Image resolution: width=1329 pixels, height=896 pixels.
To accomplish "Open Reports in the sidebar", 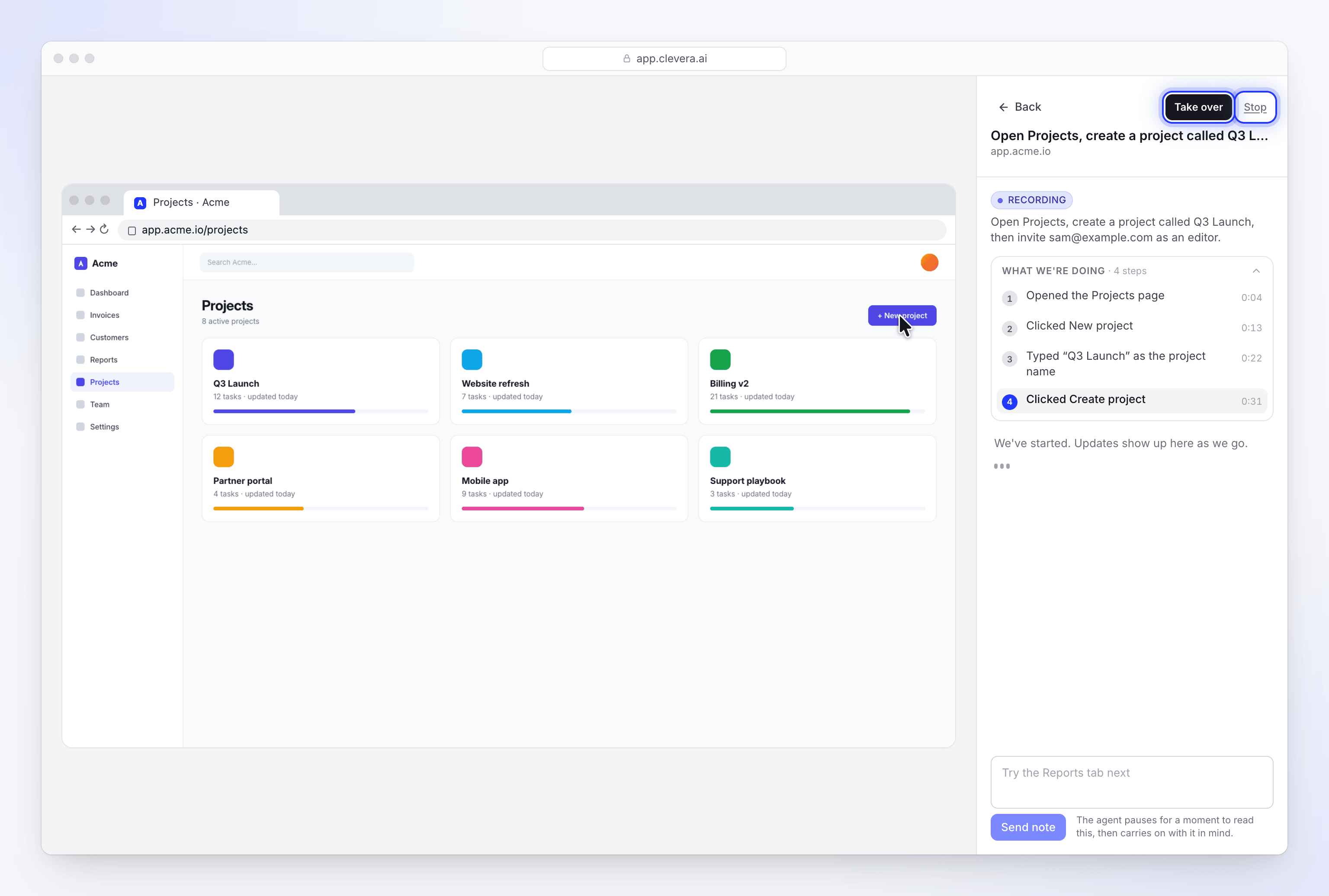I will point(122,359).
